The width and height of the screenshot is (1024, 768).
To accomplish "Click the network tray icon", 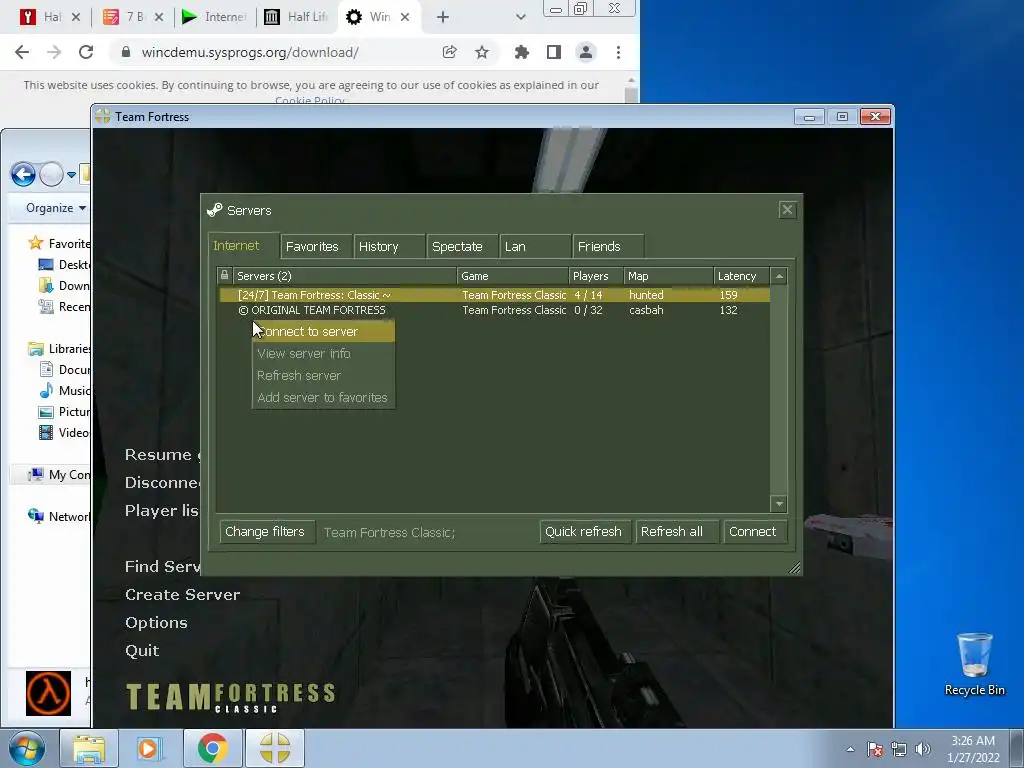I will pos(899,749).
